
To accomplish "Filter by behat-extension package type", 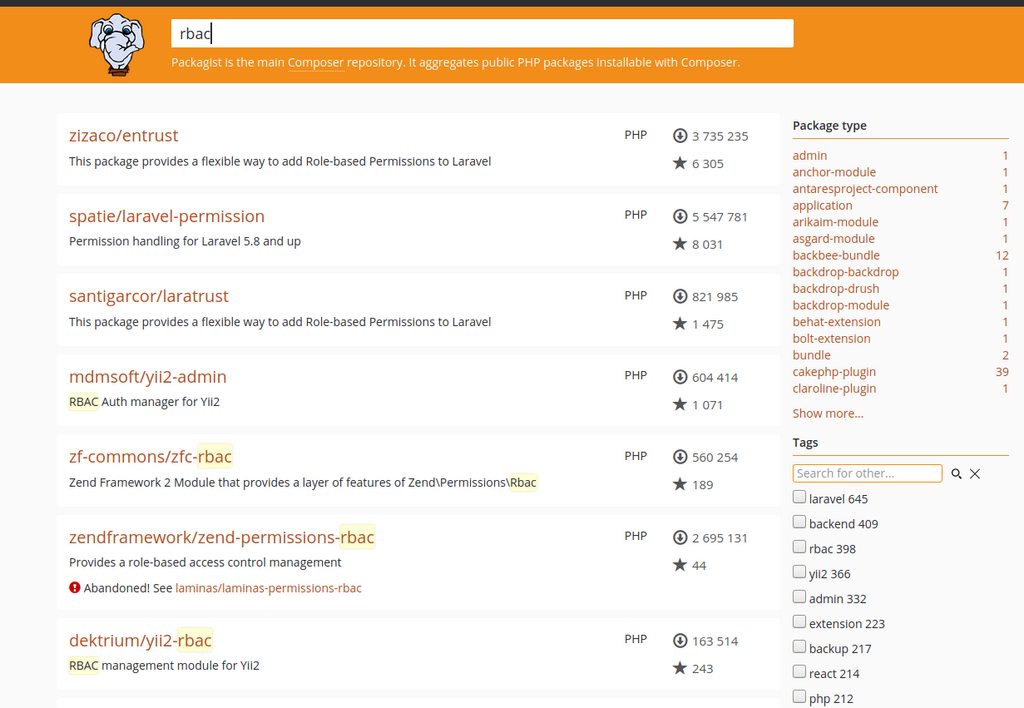I will coord(837,322).
